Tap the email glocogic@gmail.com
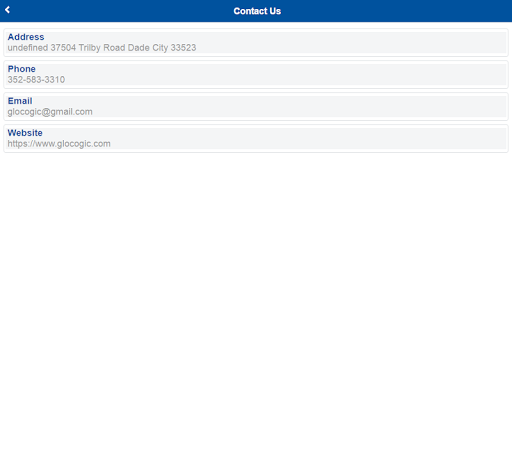Viewport: 512px width, 472px height. point(50,112)
